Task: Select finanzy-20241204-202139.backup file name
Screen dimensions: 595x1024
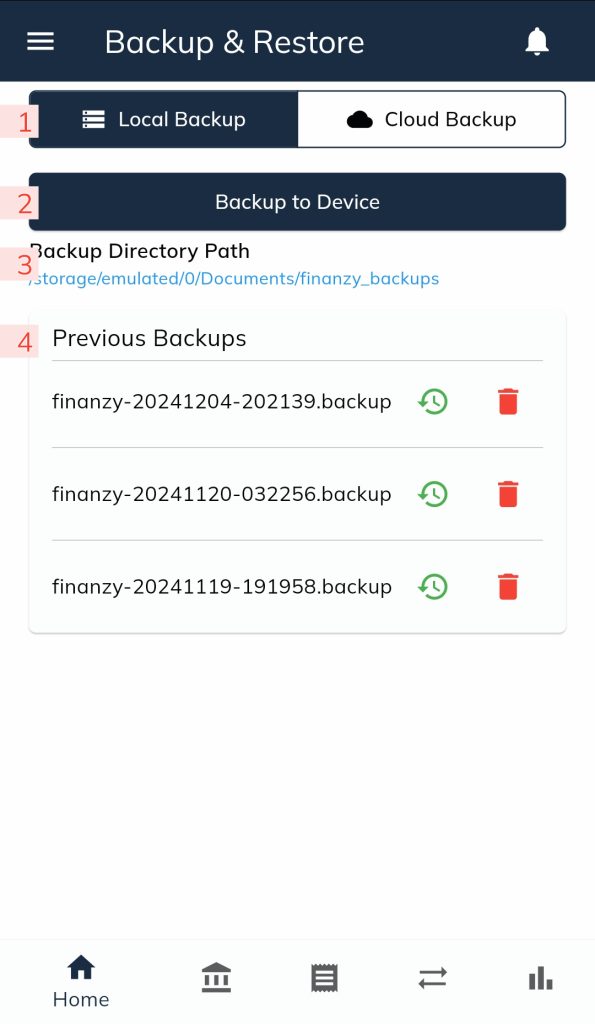Action: 221,402
